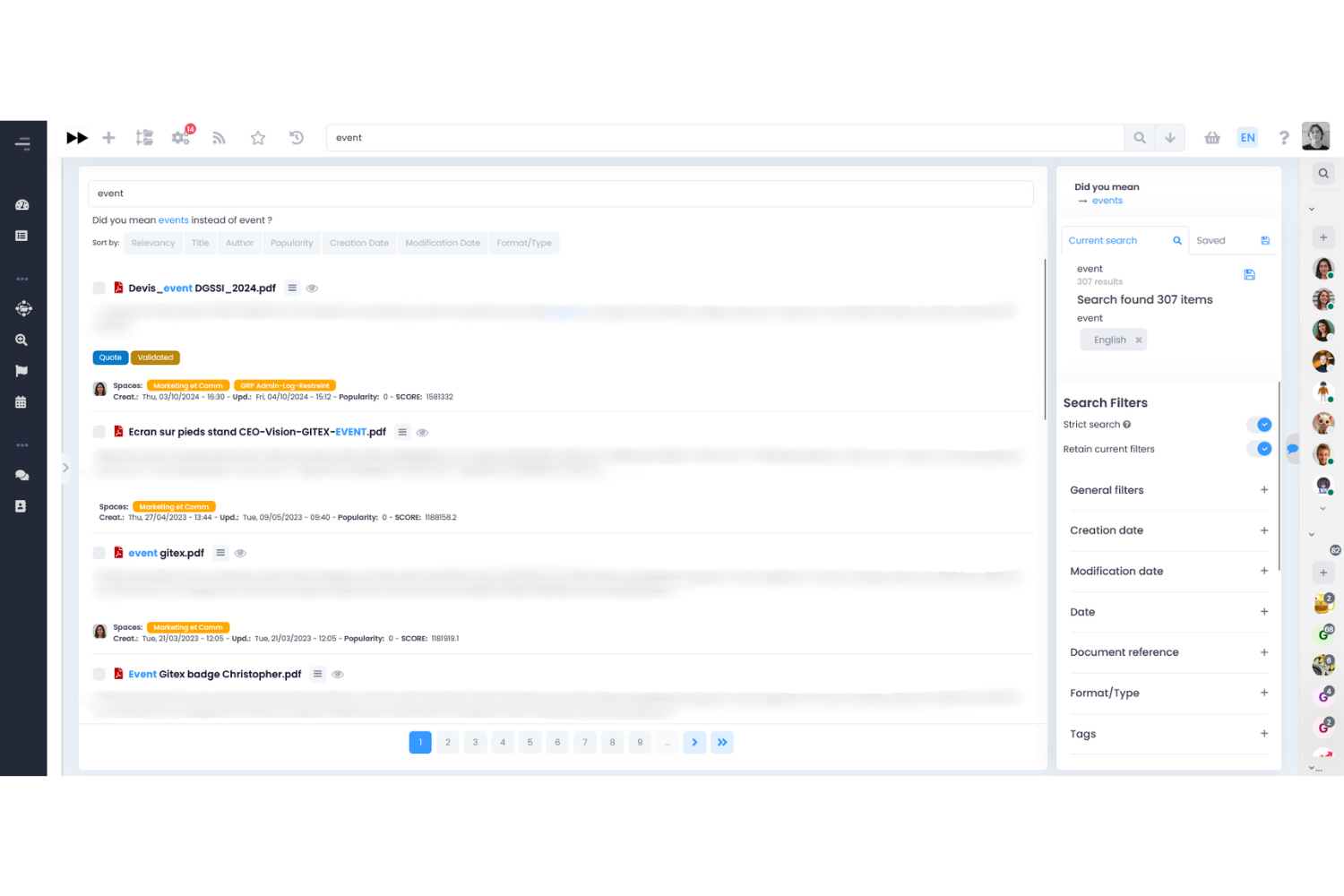The height and width of the screenshot is (896, 1344).
Task: Go to next results page arrow
Action: [x=694, y=742]
